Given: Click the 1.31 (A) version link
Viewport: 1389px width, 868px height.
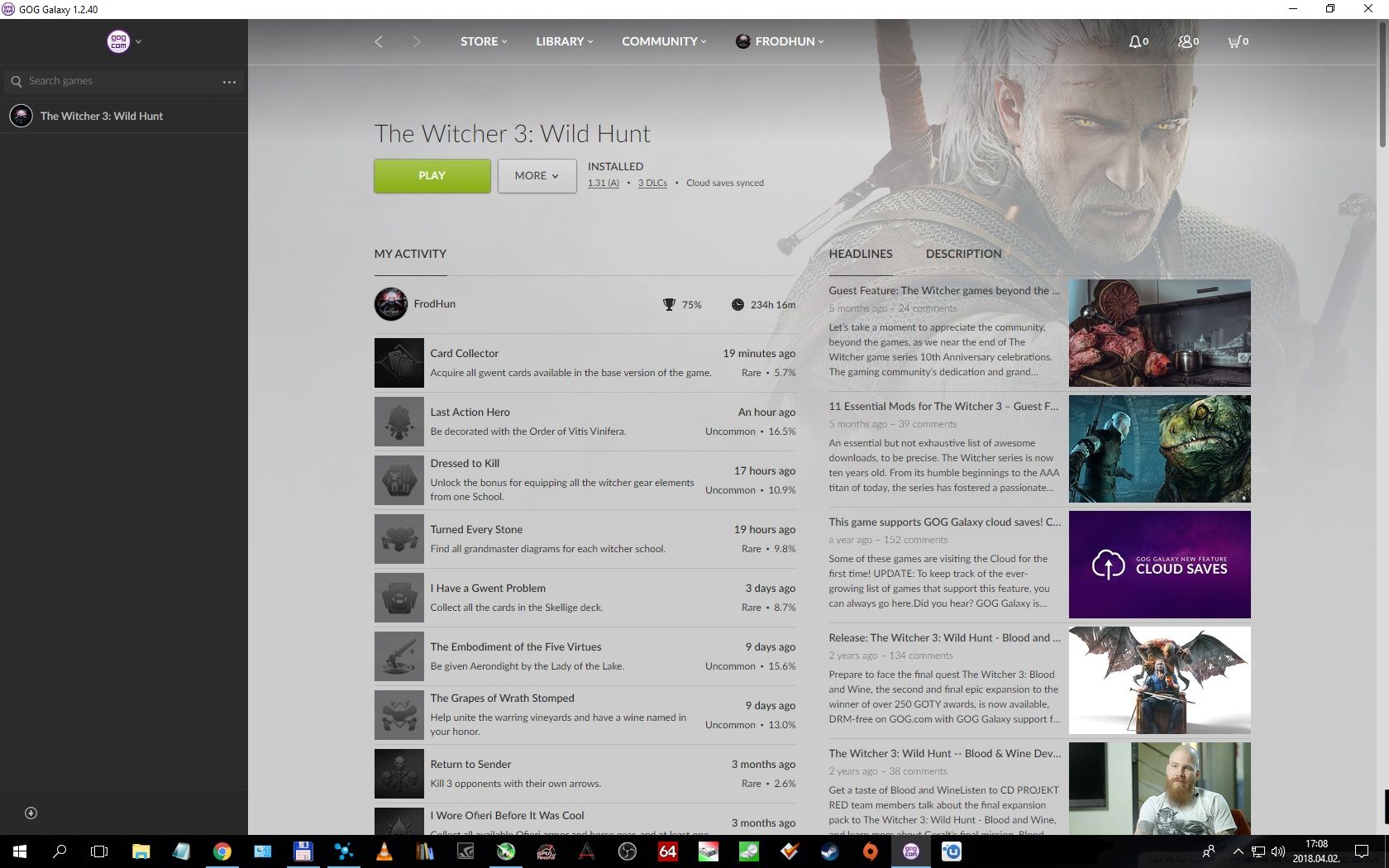Looking at the screenshot, I should (x=603, y=184).
